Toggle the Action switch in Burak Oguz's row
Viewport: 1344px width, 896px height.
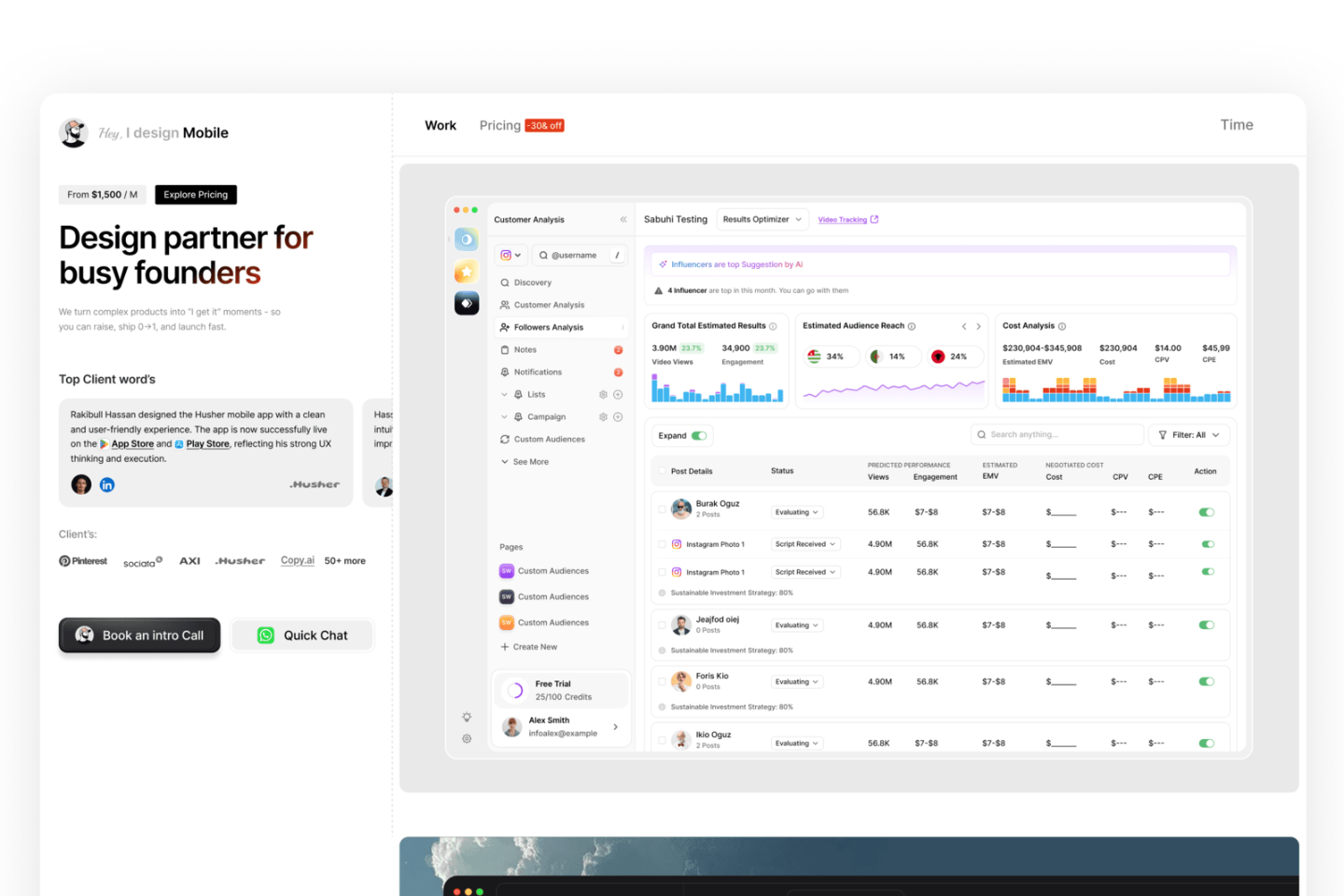(1207, 512)
